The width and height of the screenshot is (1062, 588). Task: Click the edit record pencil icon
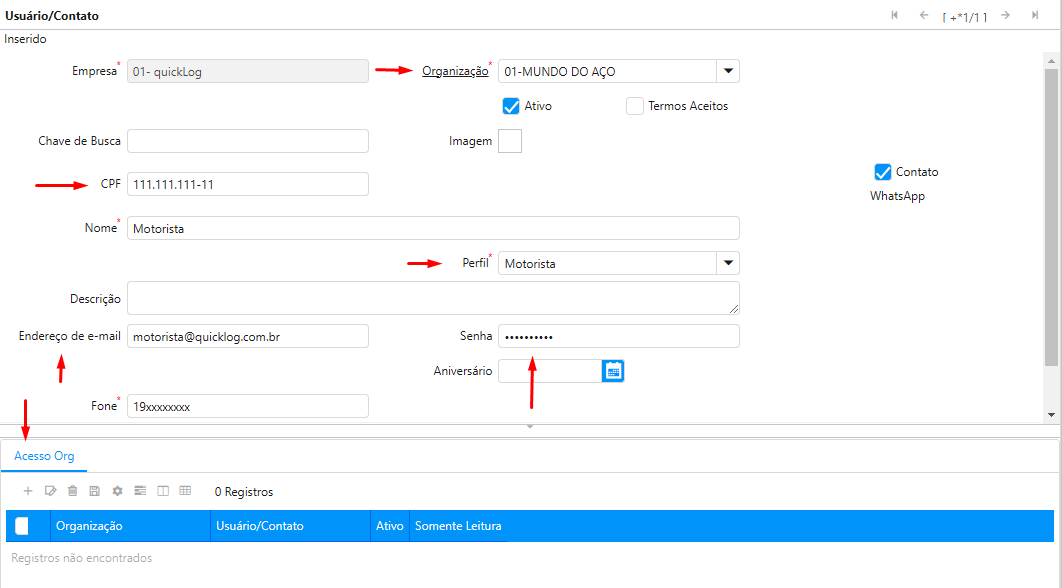(x=50, y=491)
